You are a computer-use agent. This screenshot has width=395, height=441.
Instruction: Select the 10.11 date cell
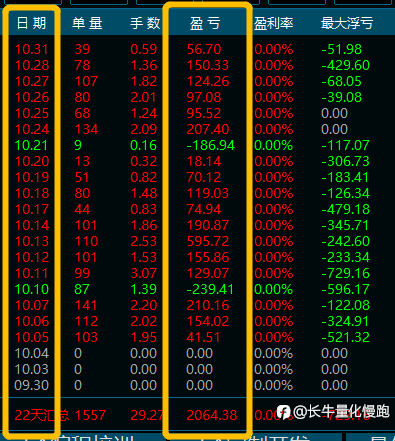click(32, 273)
